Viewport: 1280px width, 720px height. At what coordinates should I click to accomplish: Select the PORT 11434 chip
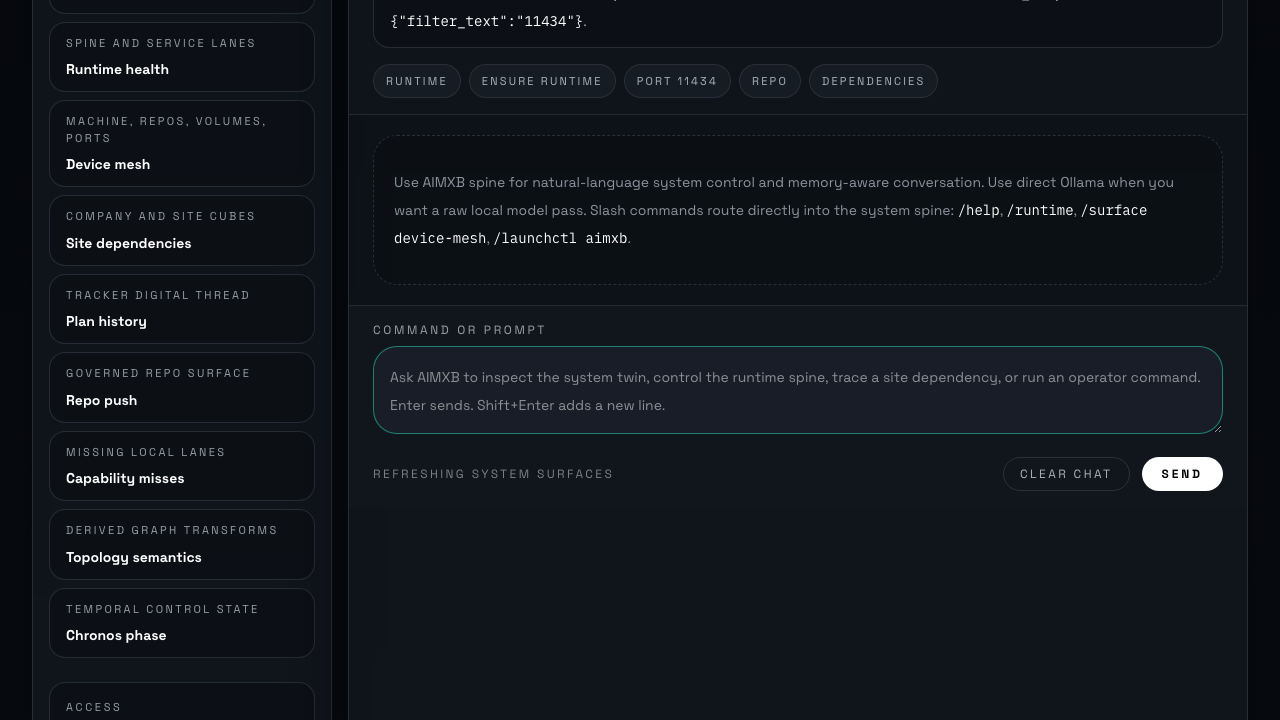677,81
